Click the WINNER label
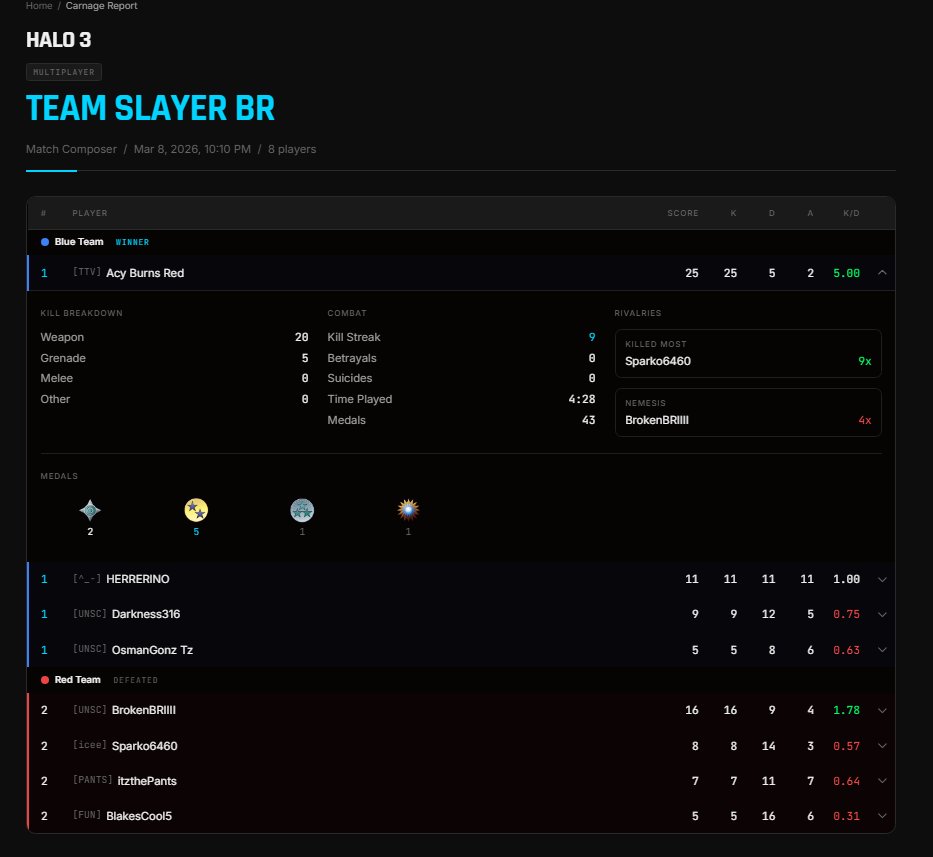The width and height of the screenshot is (933, 857). coord(132,242)
